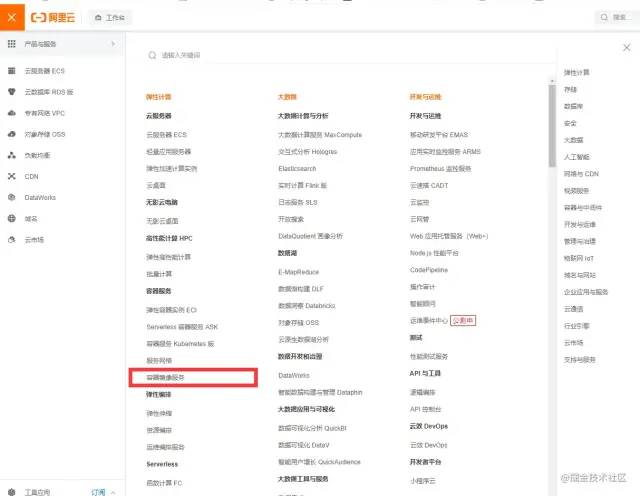The width and height of the screenshot is (640, 496).
Task: Open 交互式分析 Hologres
Action: pos(308,151)
